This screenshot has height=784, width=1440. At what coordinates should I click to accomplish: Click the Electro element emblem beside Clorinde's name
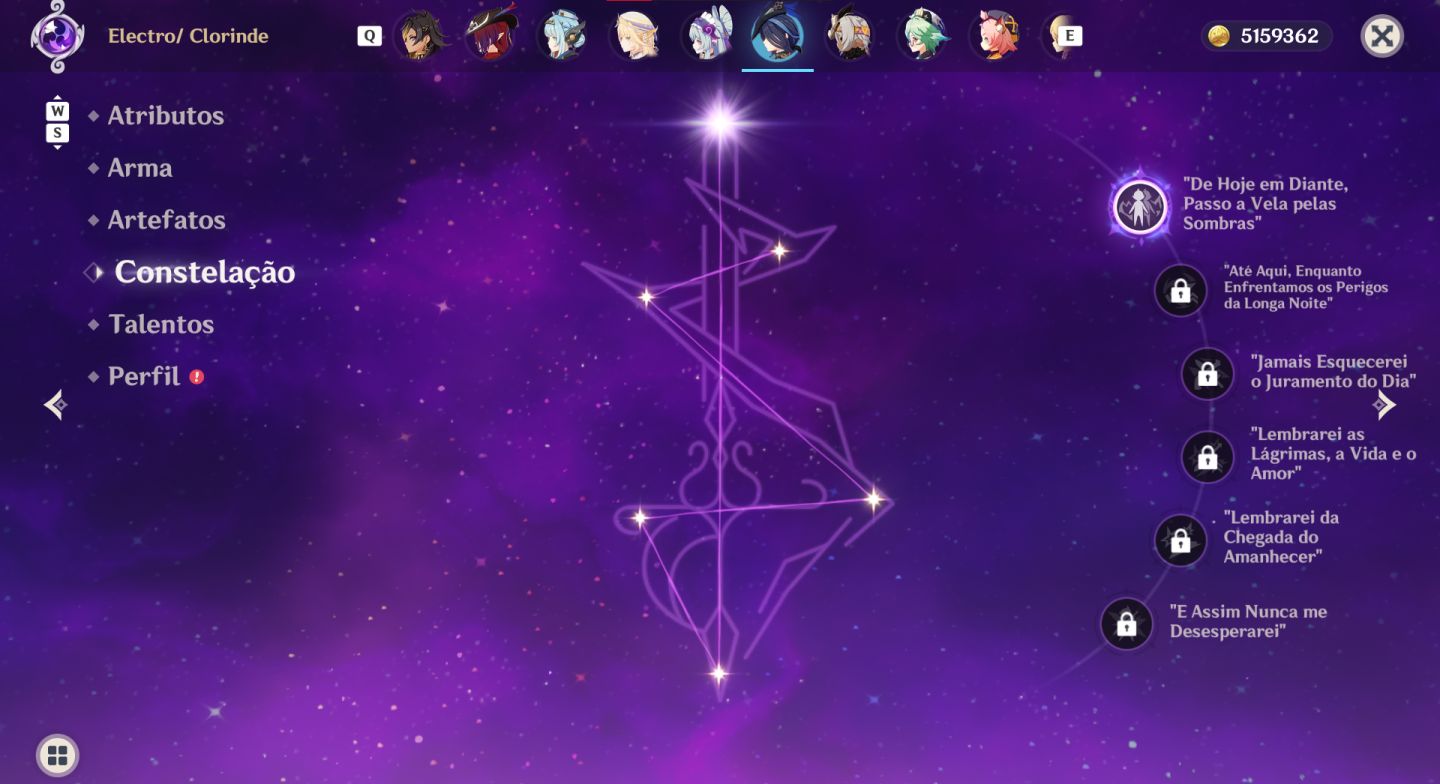57,37
